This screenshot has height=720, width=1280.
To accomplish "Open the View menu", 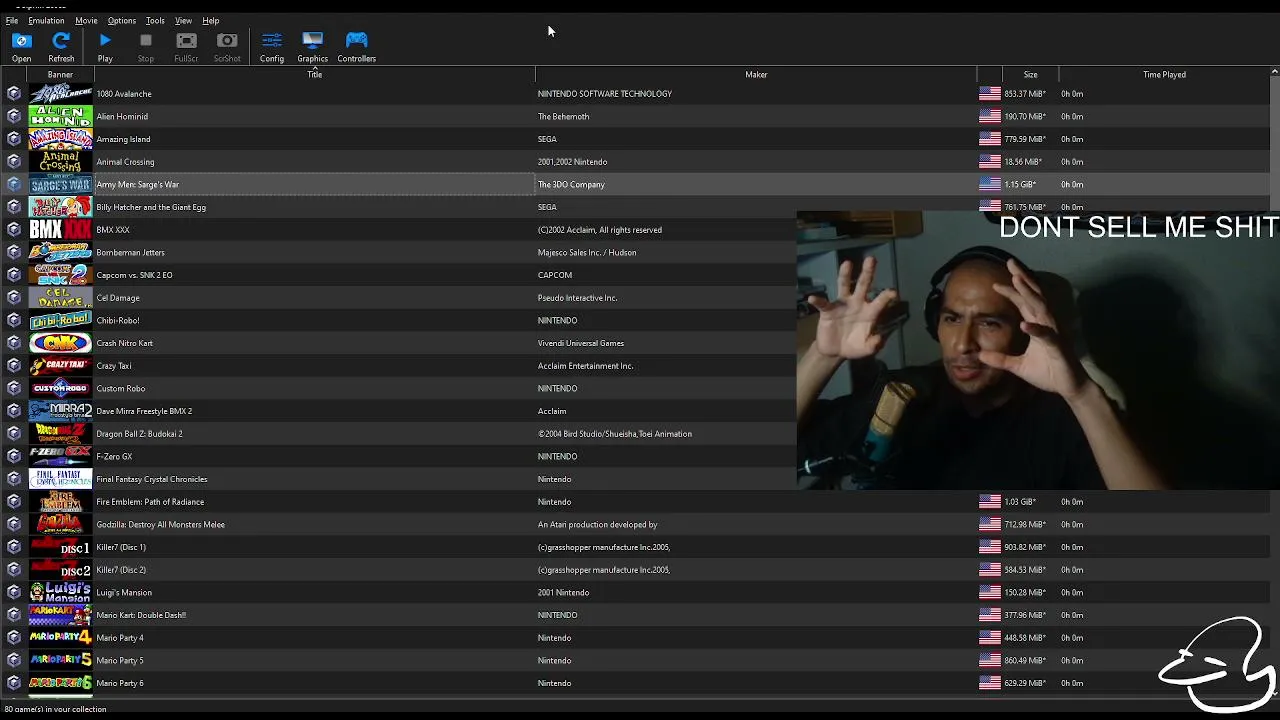I will (x=184, y=20).
